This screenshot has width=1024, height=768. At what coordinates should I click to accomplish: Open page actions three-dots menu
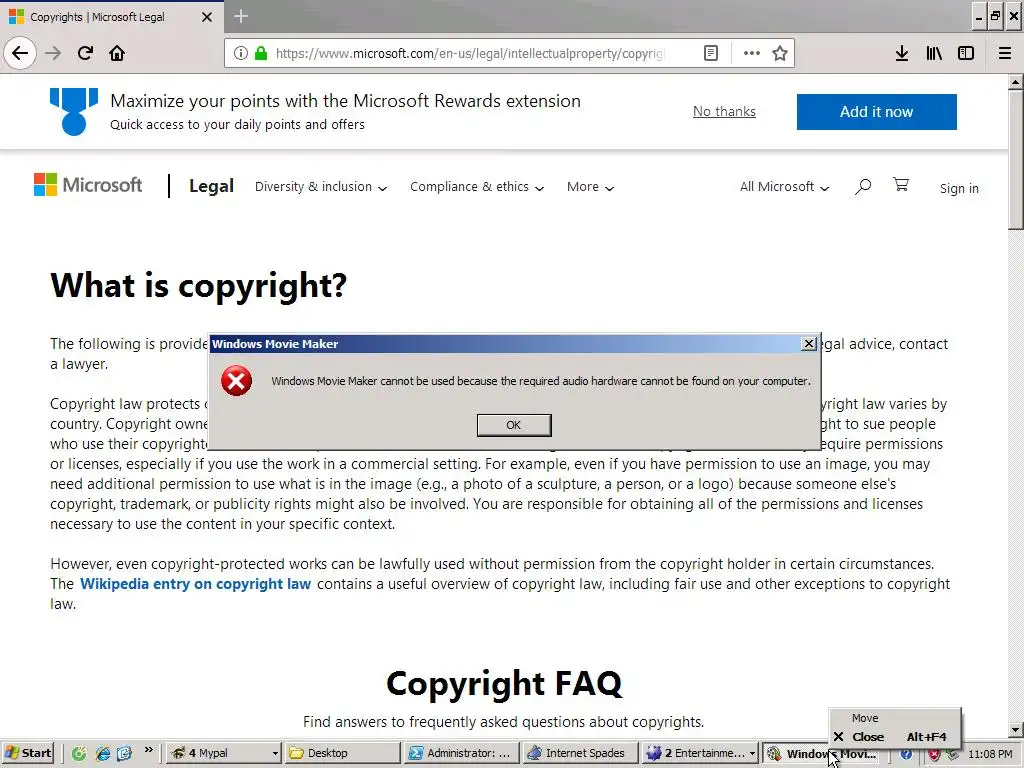[752, 53]
